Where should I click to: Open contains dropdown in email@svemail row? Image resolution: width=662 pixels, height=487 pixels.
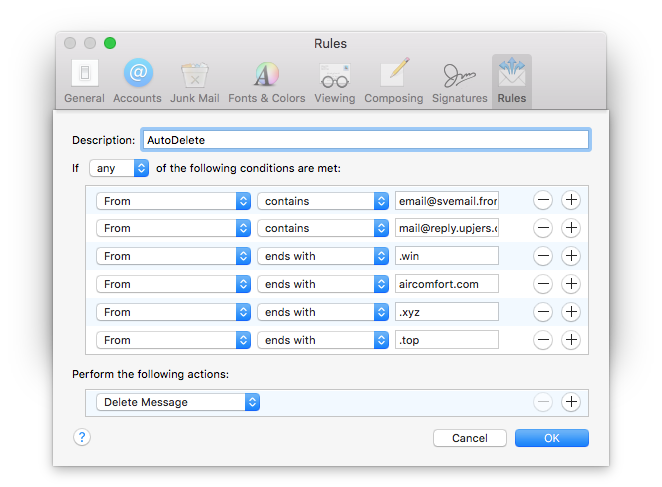(x=323, y=201)
